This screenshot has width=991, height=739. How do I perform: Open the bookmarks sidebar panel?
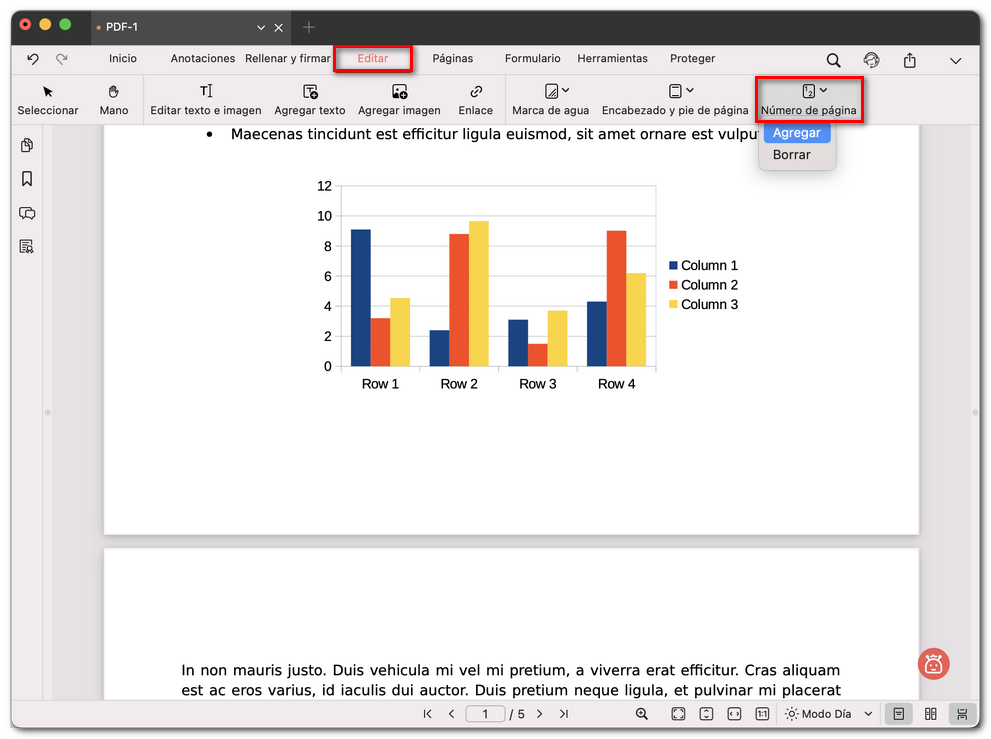pos(27,179)
